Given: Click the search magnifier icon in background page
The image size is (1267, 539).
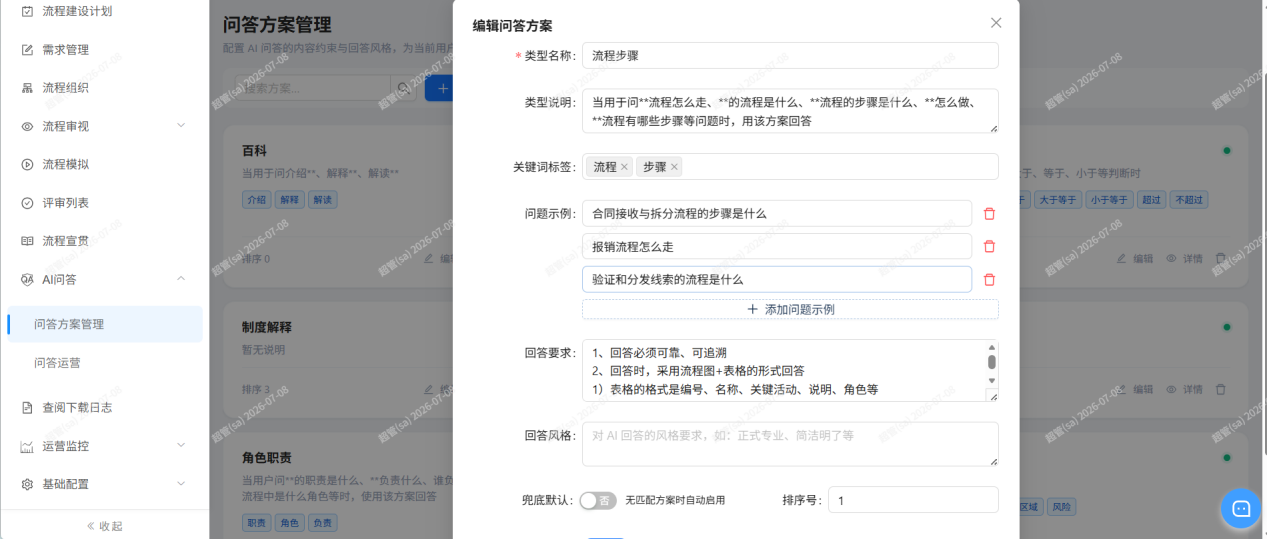Looking at the screenshot, I should (402, 88).
